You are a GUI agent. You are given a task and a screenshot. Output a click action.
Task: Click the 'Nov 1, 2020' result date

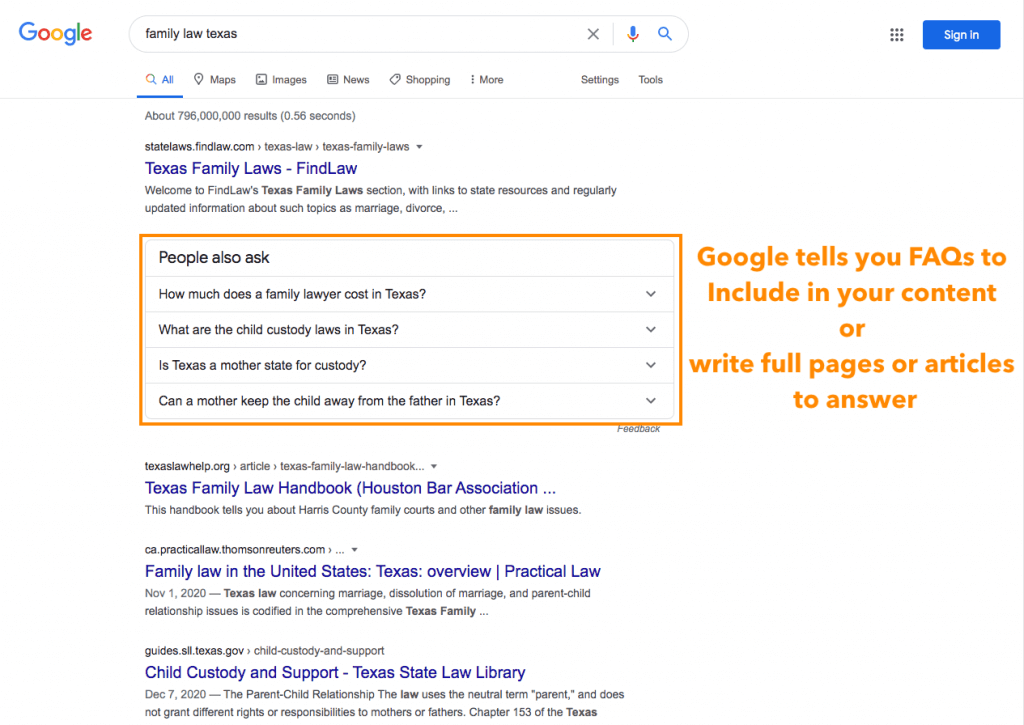[175, 593]
